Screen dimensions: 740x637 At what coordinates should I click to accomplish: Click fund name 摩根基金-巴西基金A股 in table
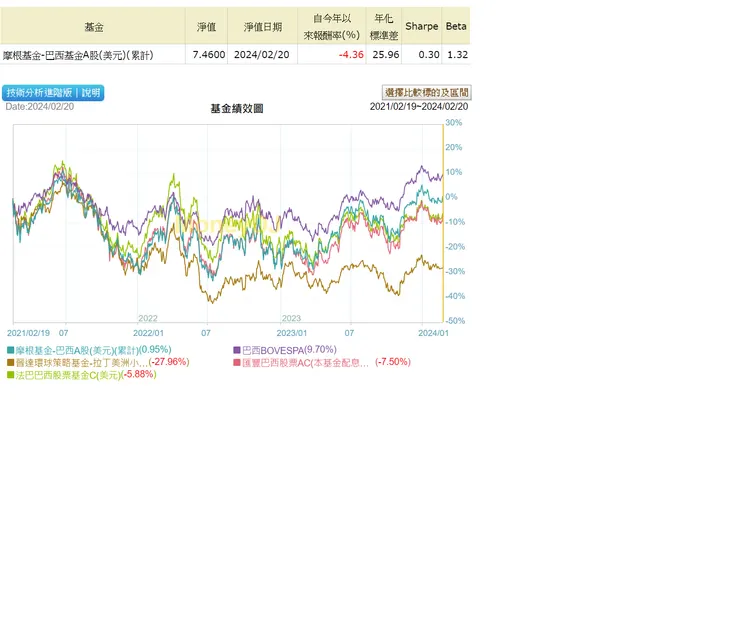click(x=78, y=55)
